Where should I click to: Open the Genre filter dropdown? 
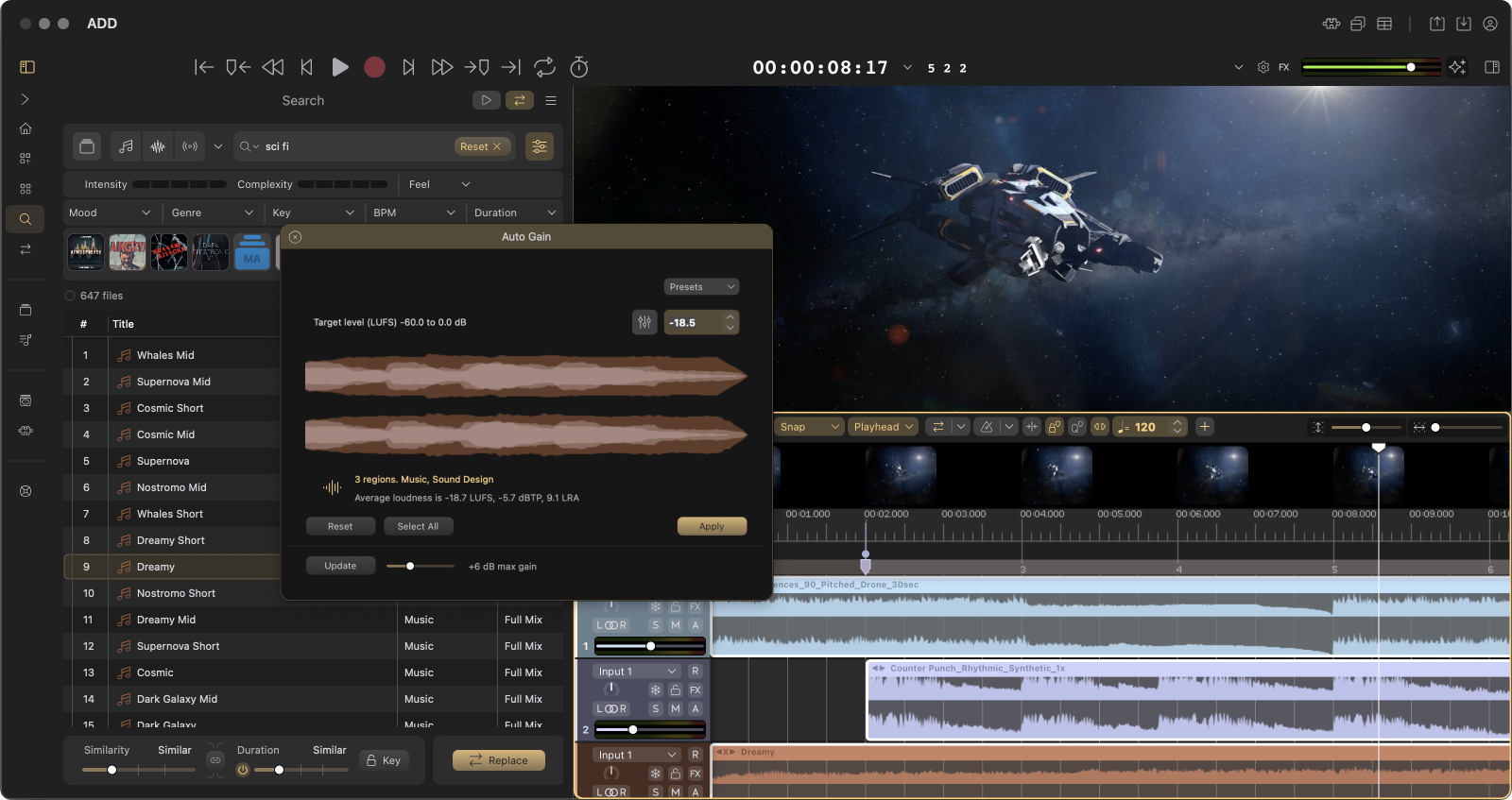[213, 213]
